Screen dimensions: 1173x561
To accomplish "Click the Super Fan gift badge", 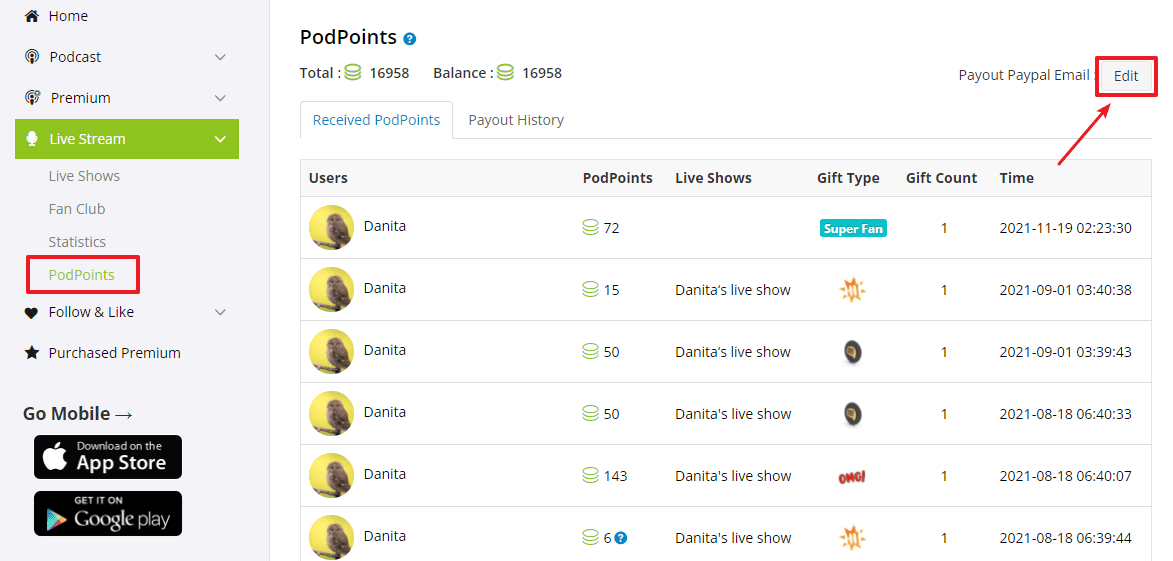I will click(x=853, y=228).
